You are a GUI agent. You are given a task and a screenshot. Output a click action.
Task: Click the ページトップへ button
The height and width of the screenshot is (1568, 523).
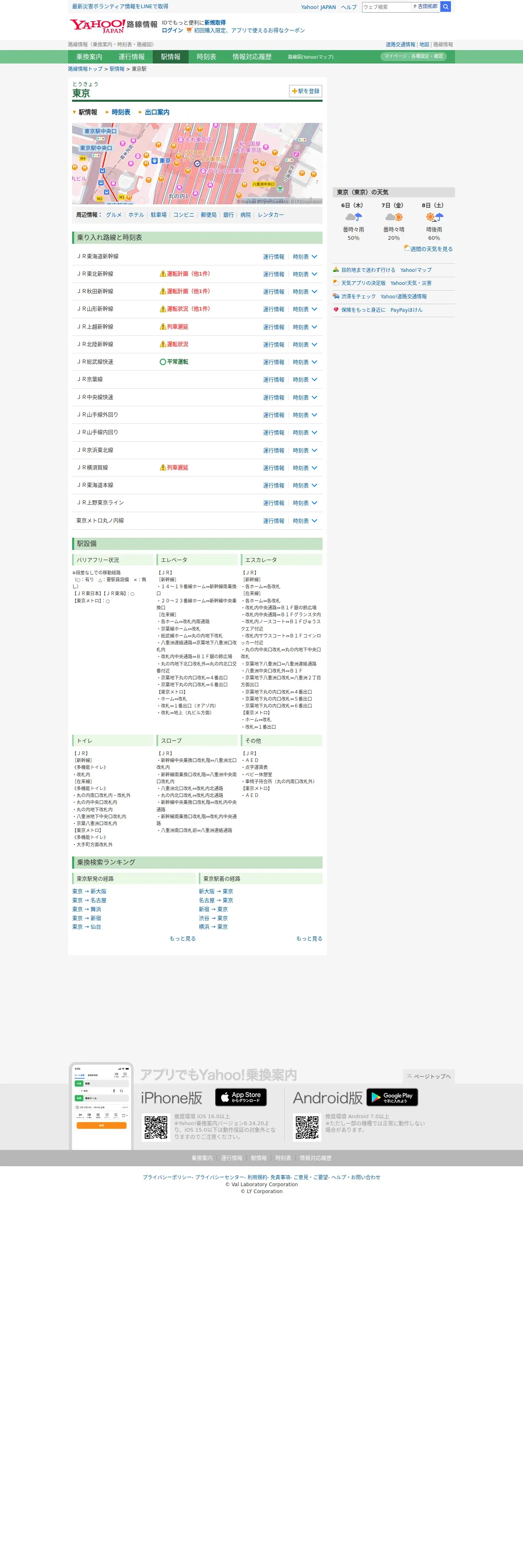coord(429,1076)
